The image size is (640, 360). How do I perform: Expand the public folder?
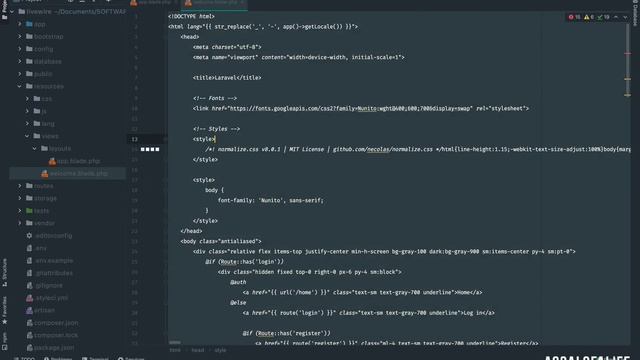(20, 74)
